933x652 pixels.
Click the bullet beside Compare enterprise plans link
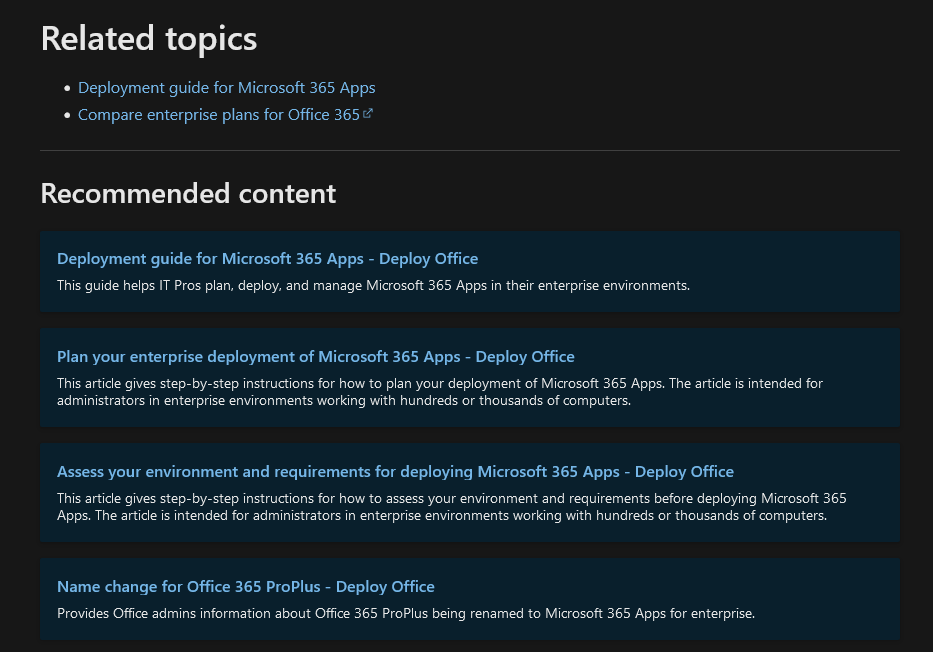[x=67, y=114]
